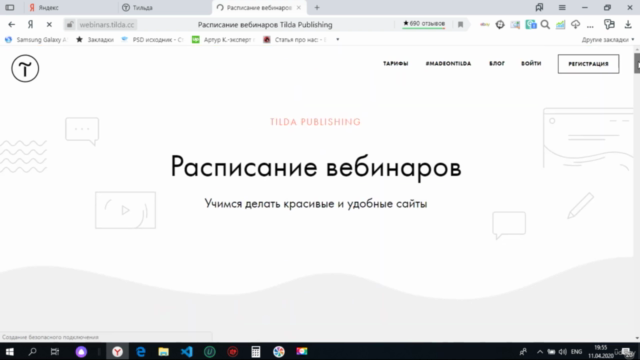Click the scrollbar down arrow

[x=637, y=338]
